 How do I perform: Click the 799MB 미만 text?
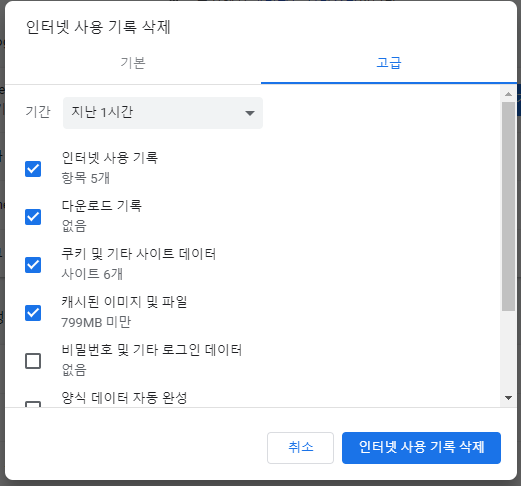point(96,322)
